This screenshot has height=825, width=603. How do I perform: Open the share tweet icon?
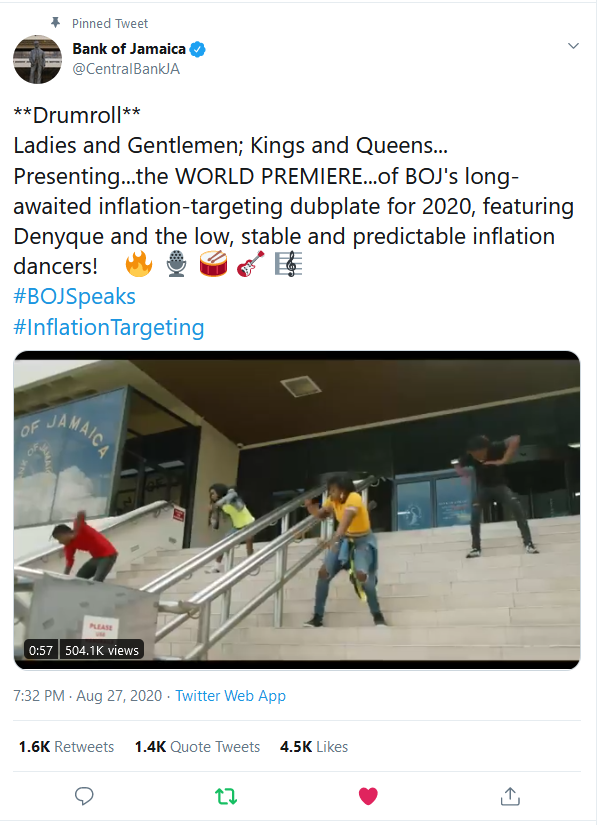click(x=510, y=796)
